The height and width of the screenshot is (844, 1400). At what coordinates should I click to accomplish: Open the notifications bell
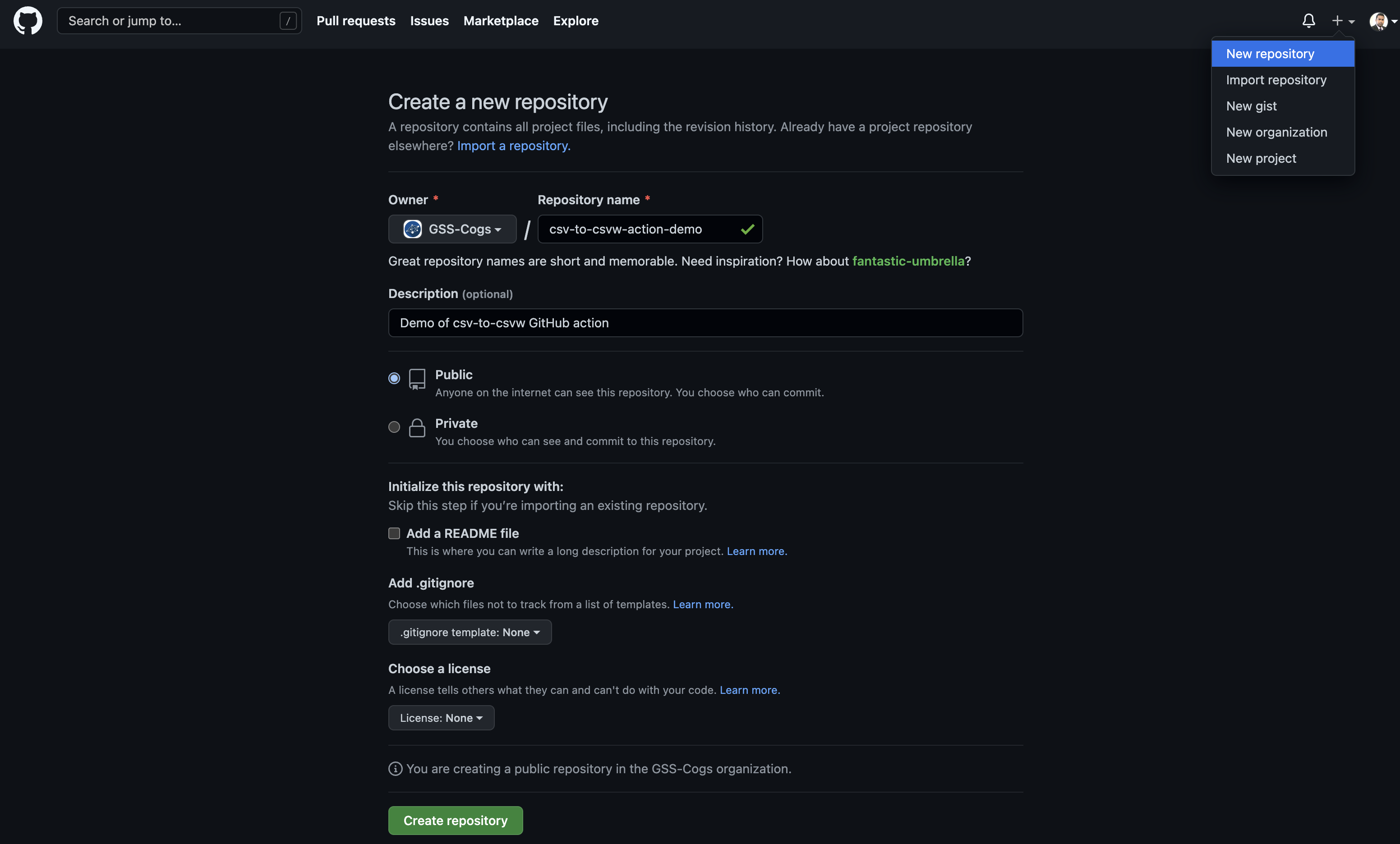(x=1308, y=21)
